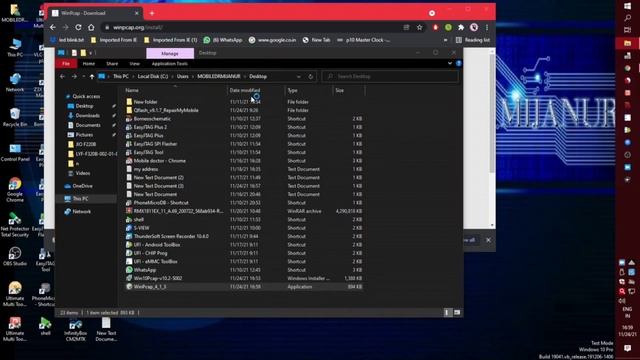The height and width of the screenshot is (360, 640).
Task: Select the shell shortcut in file list
Action: pos(244,220)
